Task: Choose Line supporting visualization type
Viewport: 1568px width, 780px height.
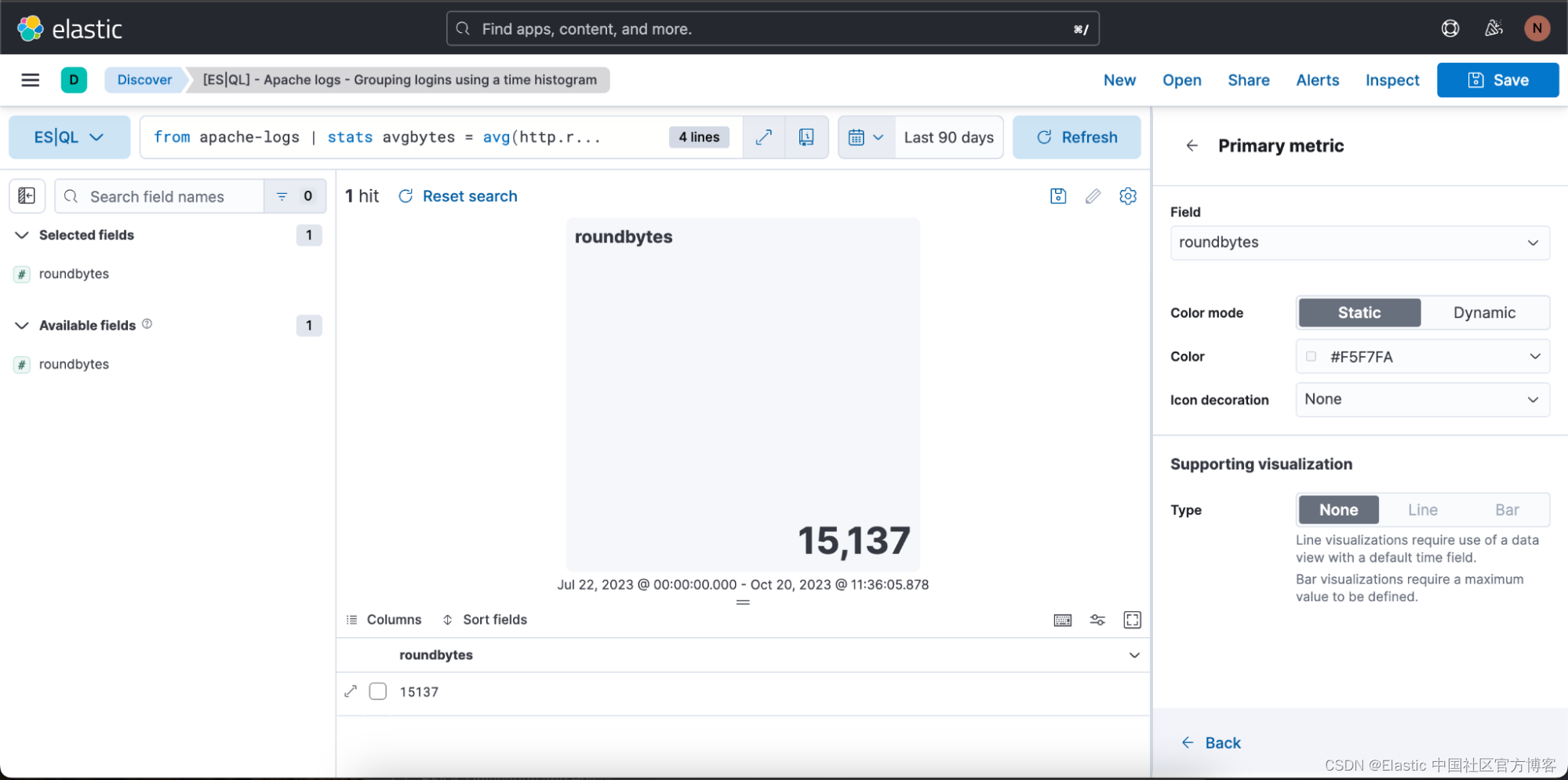Action: point(1422,510)
